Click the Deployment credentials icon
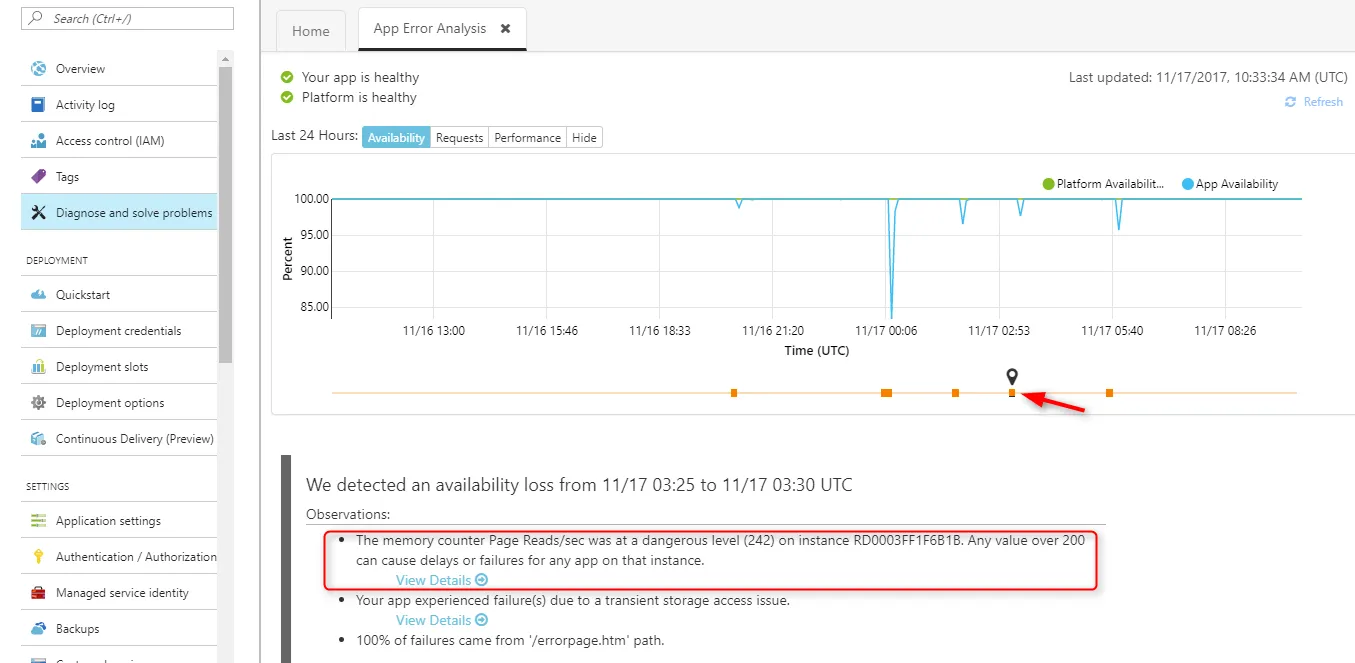 click(38, 331)
